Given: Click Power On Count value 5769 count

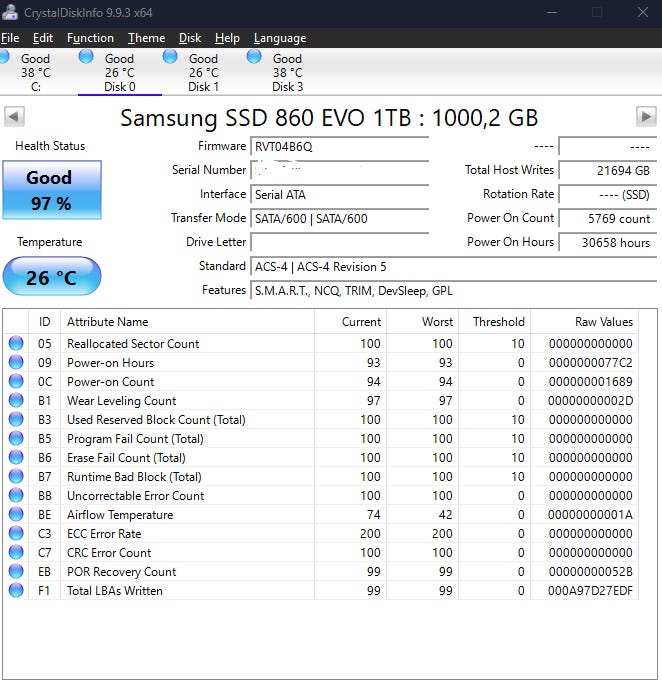Looking at the screenshot, I should point(607,218).
